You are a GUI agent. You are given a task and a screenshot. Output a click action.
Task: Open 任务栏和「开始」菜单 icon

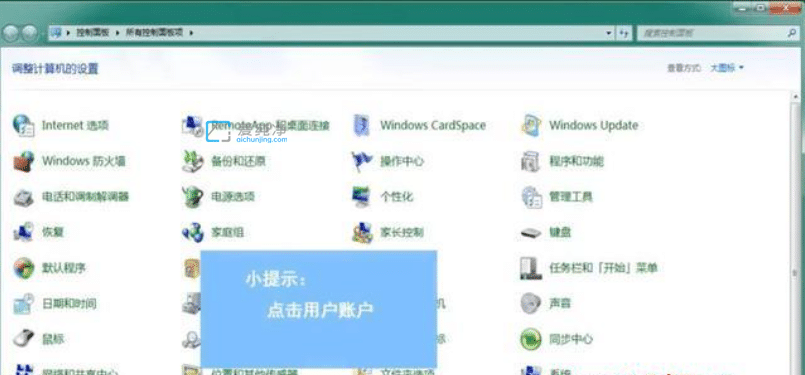point(531,268)
